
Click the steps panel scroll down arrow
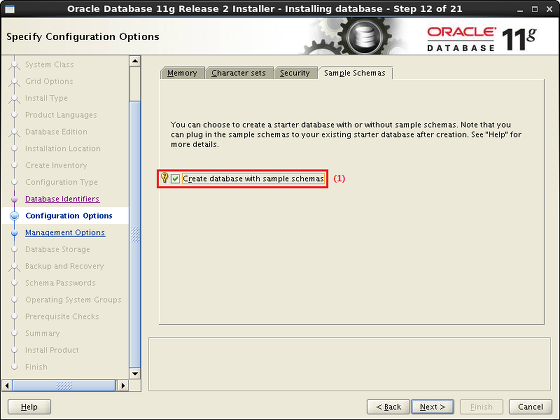coord(135,374)
